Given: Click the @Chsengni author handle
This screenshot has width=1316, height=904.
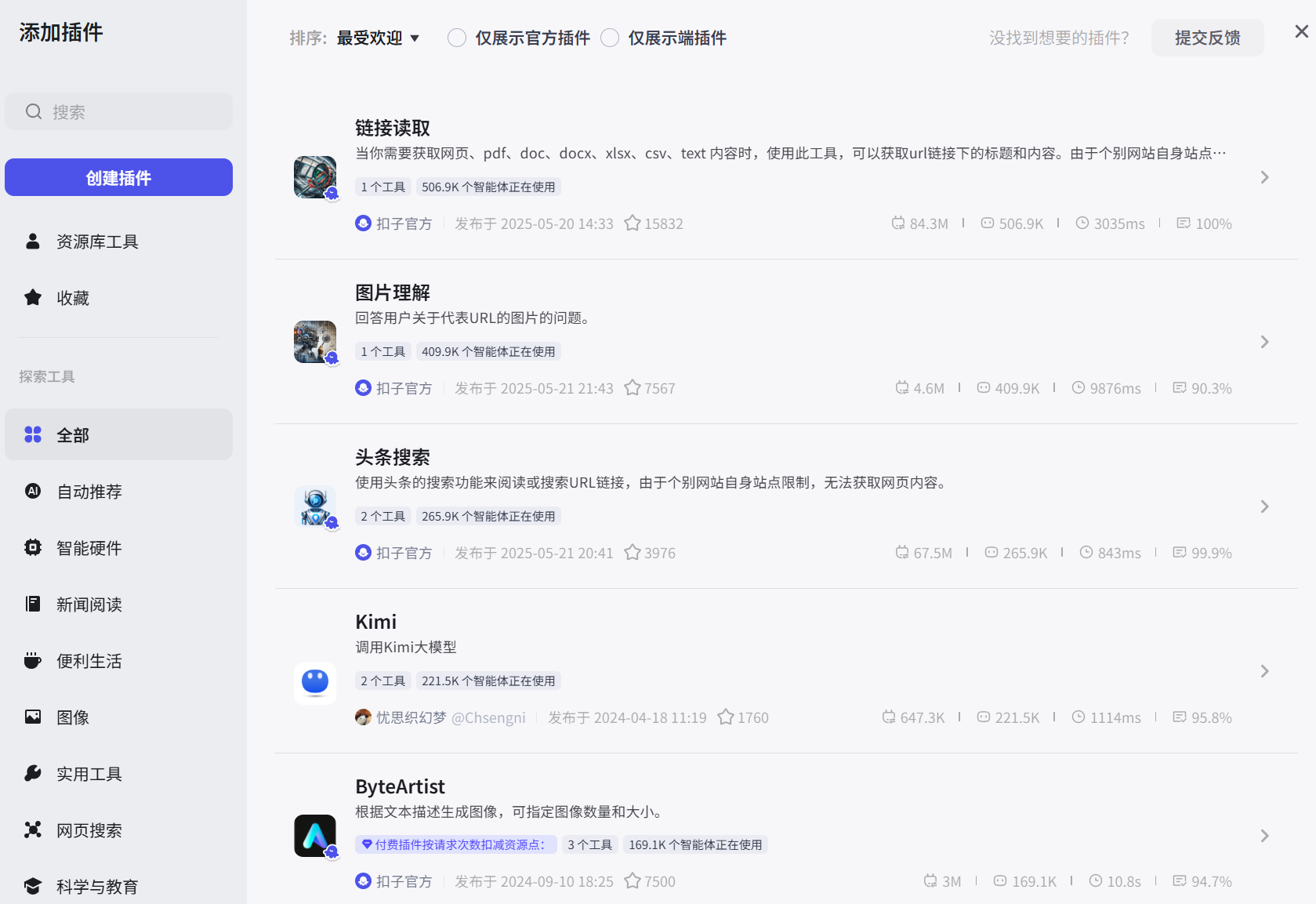Looking at the screenshot, I should point(488,717).
